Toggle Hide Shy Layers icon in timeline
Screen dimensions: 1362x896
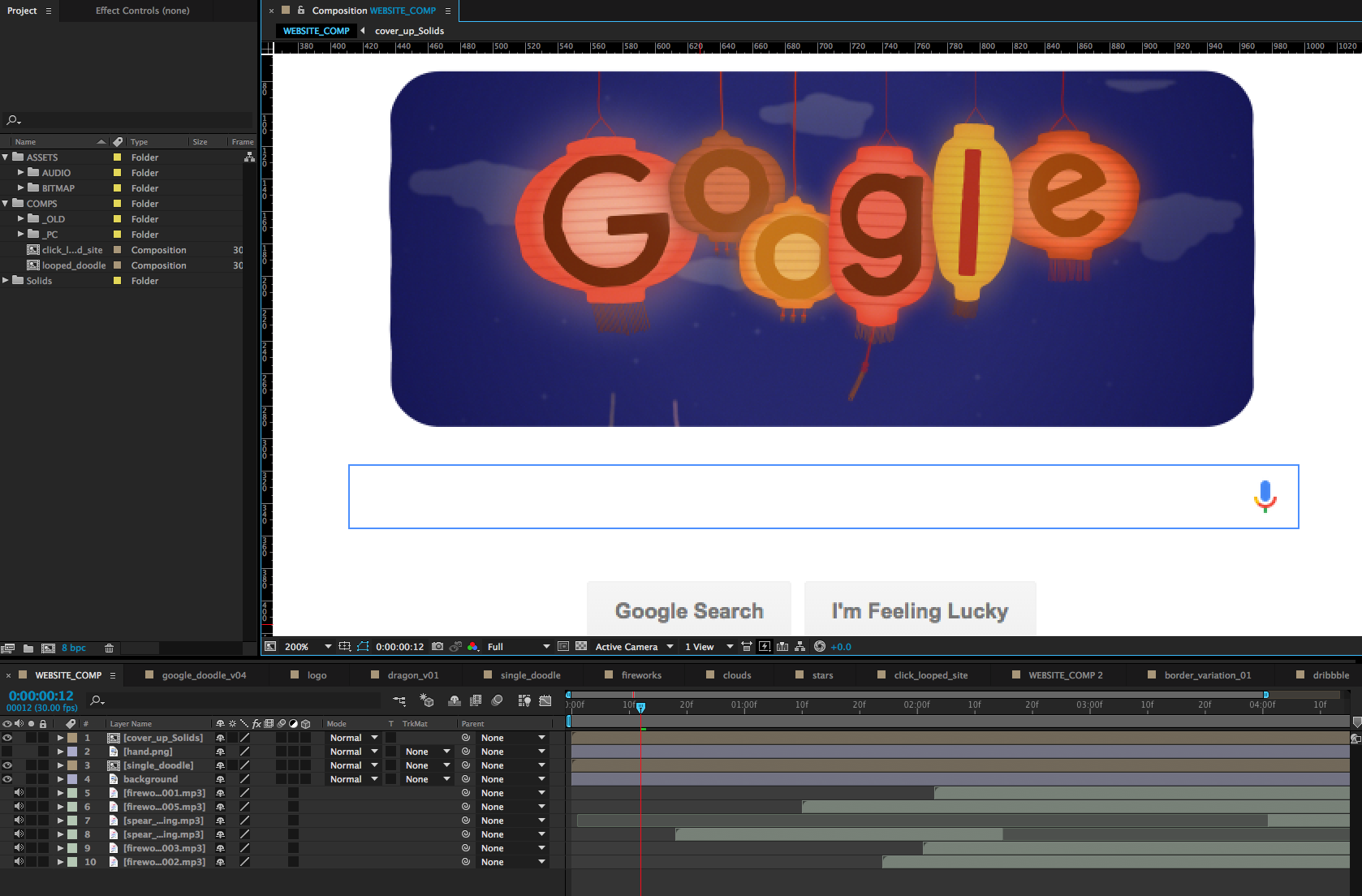[455, 700]
